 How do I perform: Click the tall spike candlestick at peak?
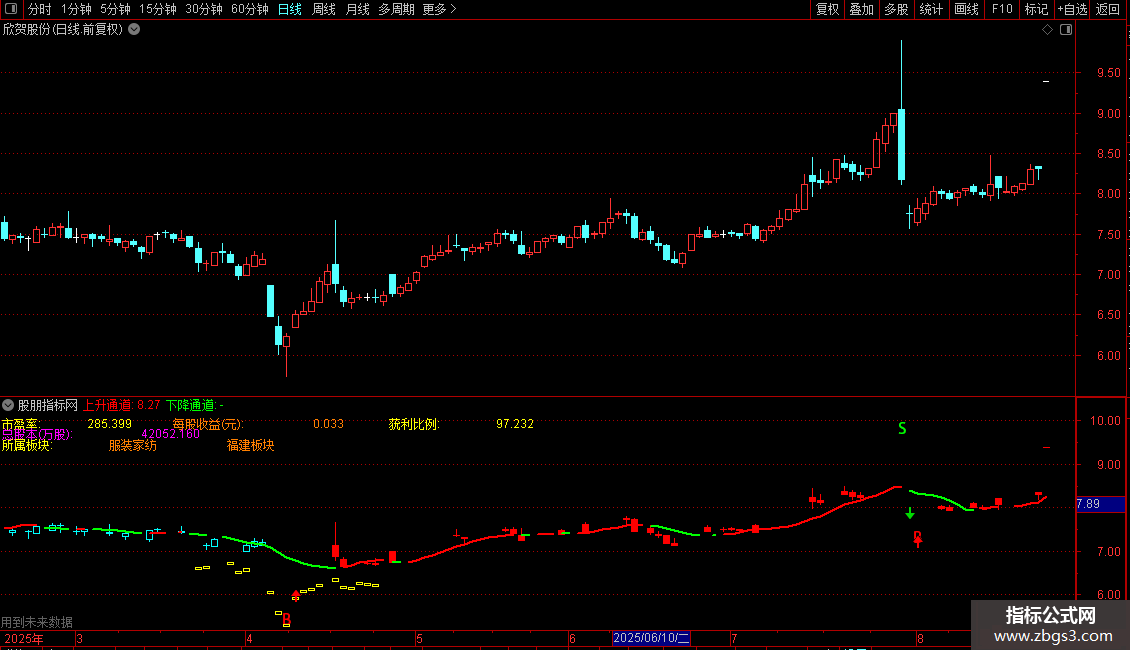tap(902, 112)
